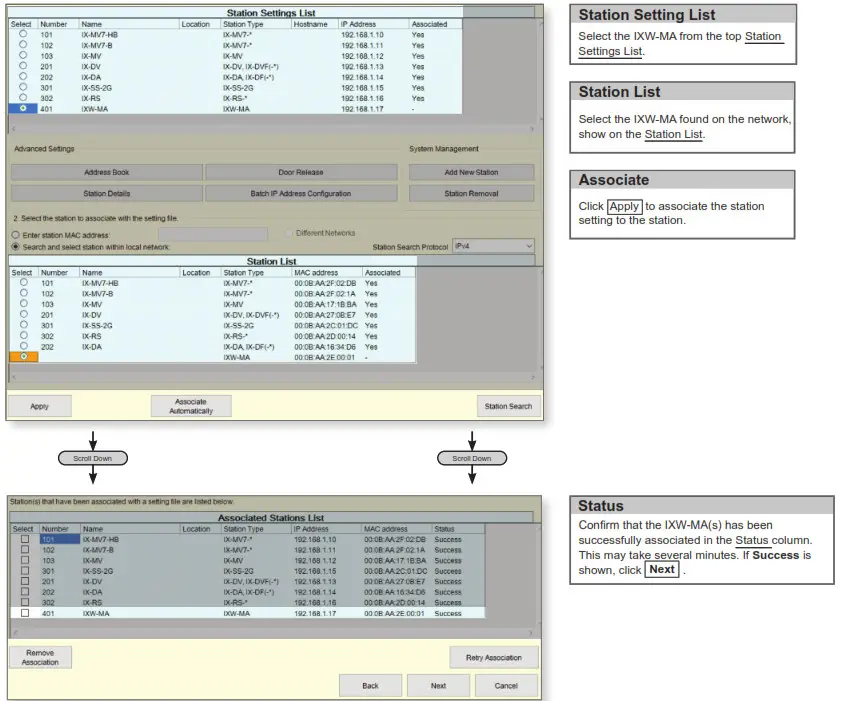Click the Station Settings List horizontal scrollbar
The height and width of the screenshot is (701, 844).
273,129
